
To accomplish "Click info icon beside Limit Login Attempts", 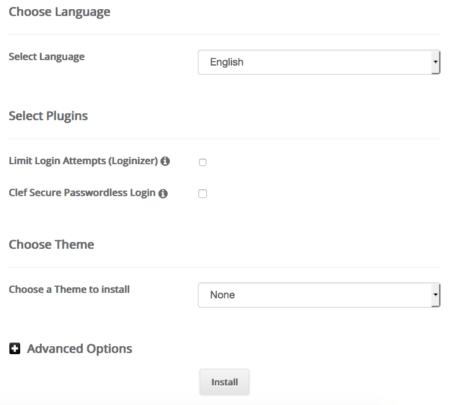I will pyautogui.click(x=165, y=161).
